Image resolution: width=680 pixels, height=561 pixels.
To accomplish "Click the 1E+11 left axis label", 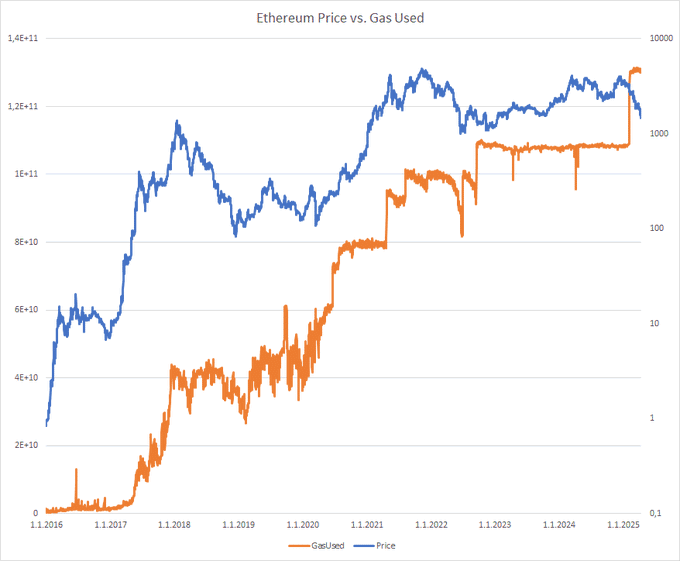I will tap(26, 174).
